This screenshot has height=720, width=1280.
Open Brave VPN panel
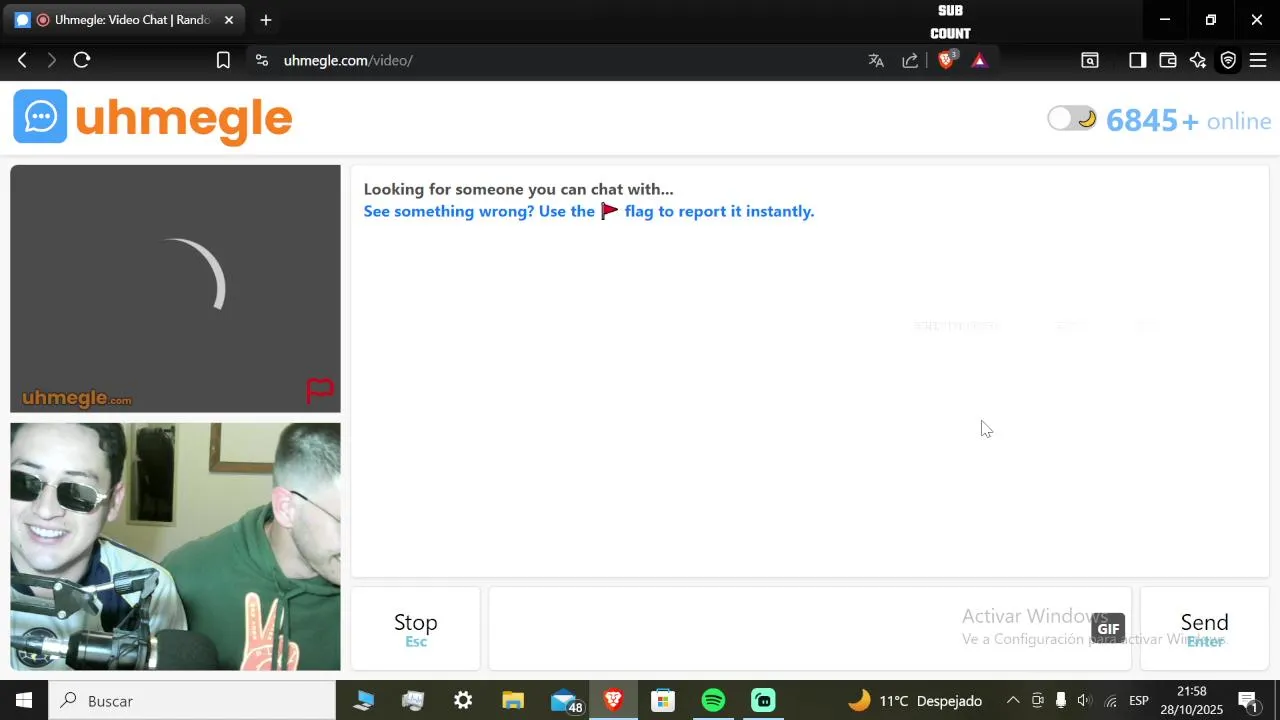click(1228, 60)
